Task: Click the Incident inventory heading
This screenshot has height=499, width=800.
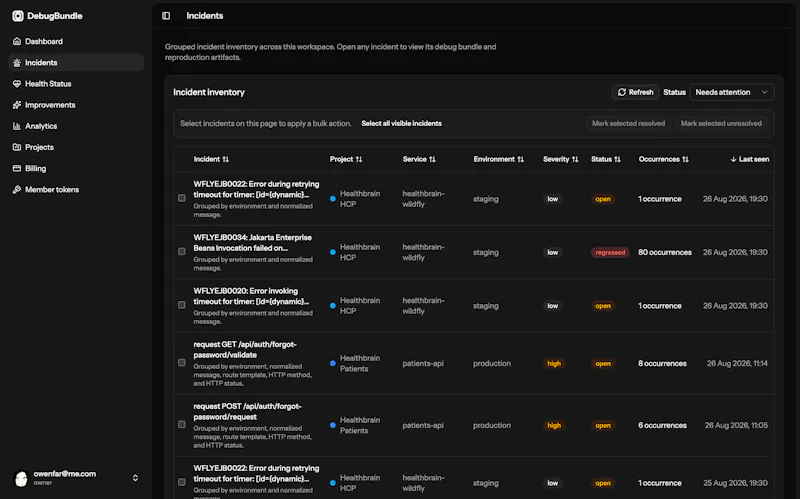Action: coord(209,92)
